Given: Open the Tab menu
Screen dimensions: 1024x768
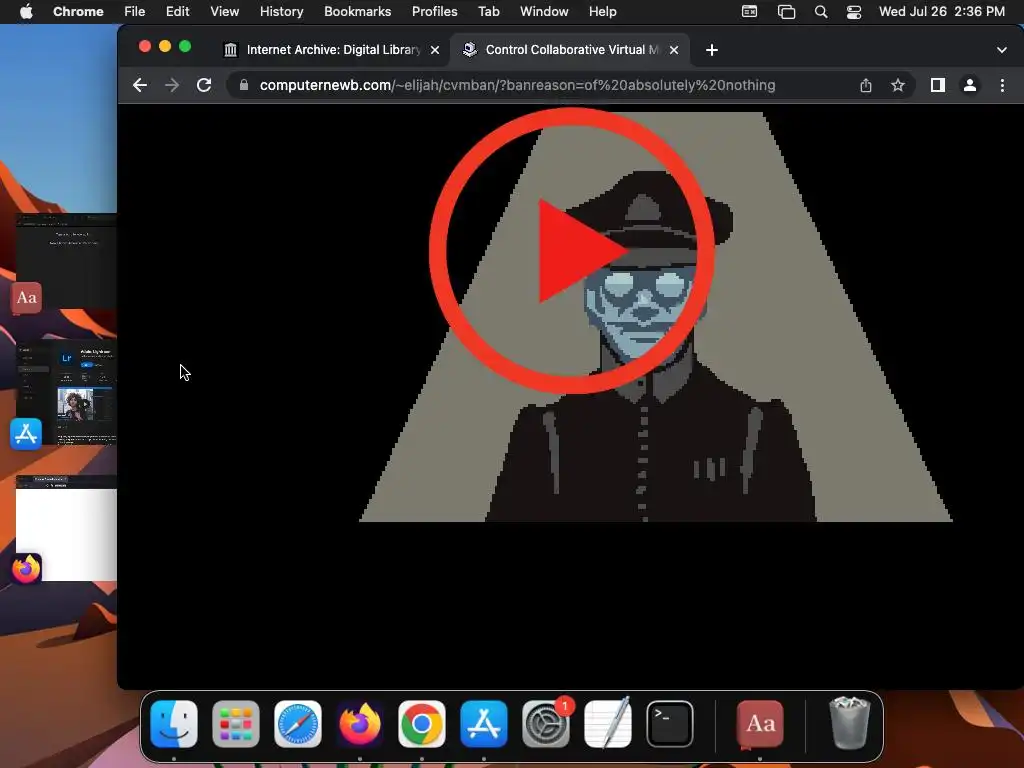Looking at the screenshot, I should click(x=488, y=12).
